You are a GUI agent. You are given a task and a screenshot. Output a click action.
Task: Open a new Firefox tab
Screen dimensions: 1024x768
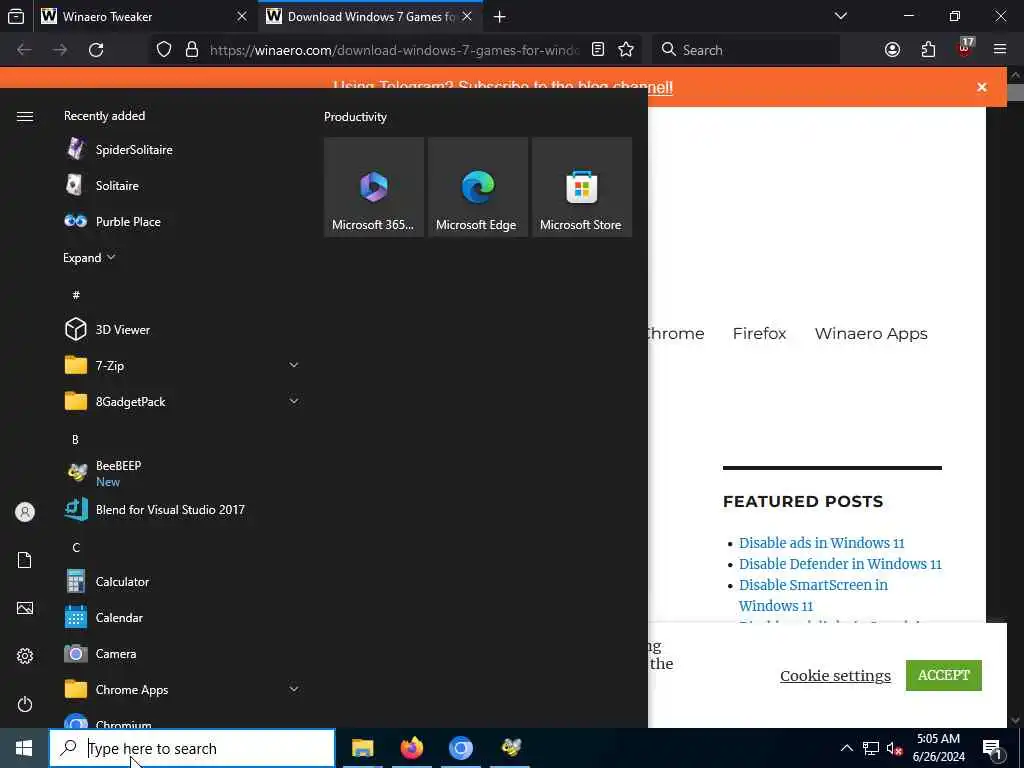500,16
